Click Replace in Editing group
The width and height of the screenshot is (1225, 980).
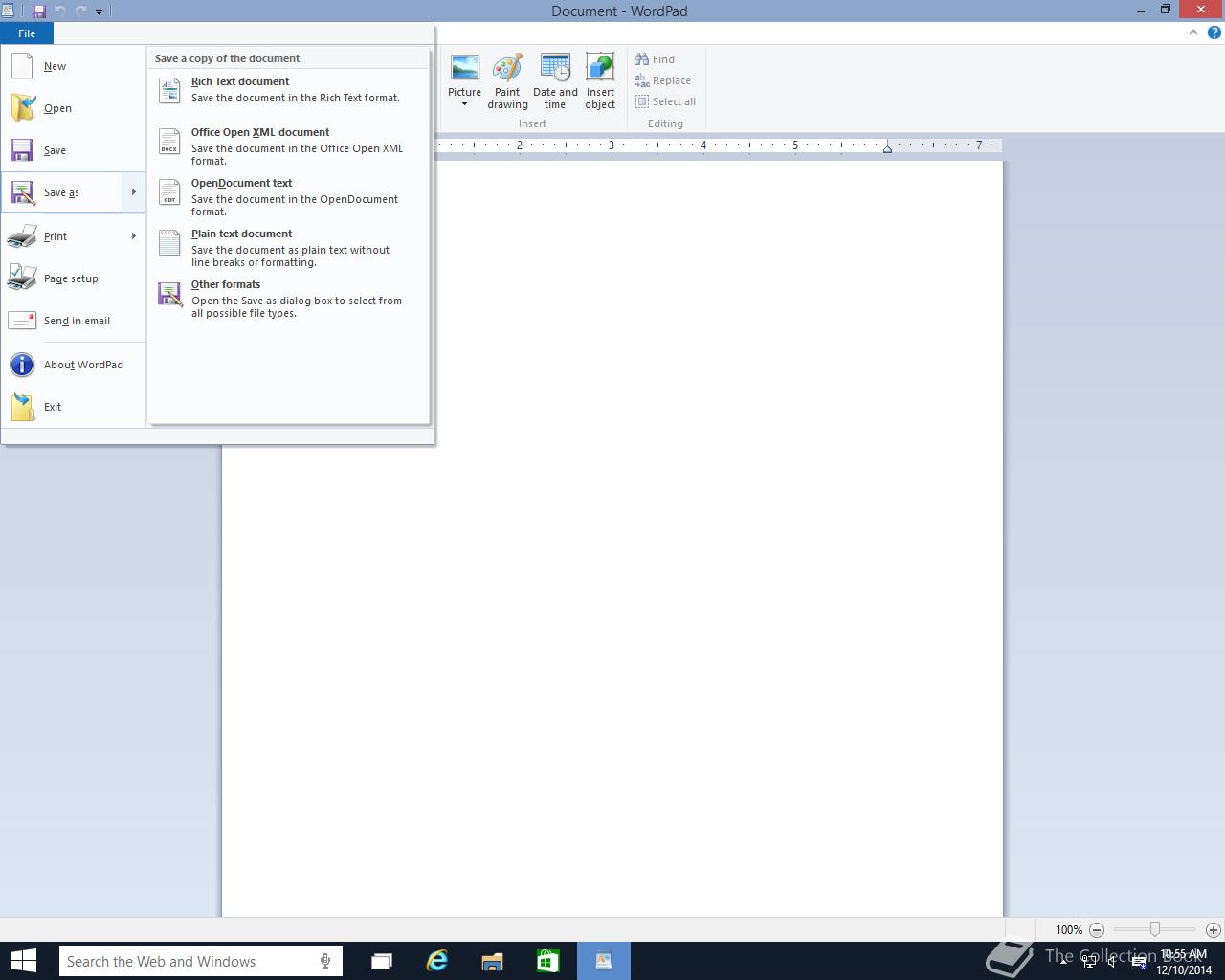tap(662, 80)
